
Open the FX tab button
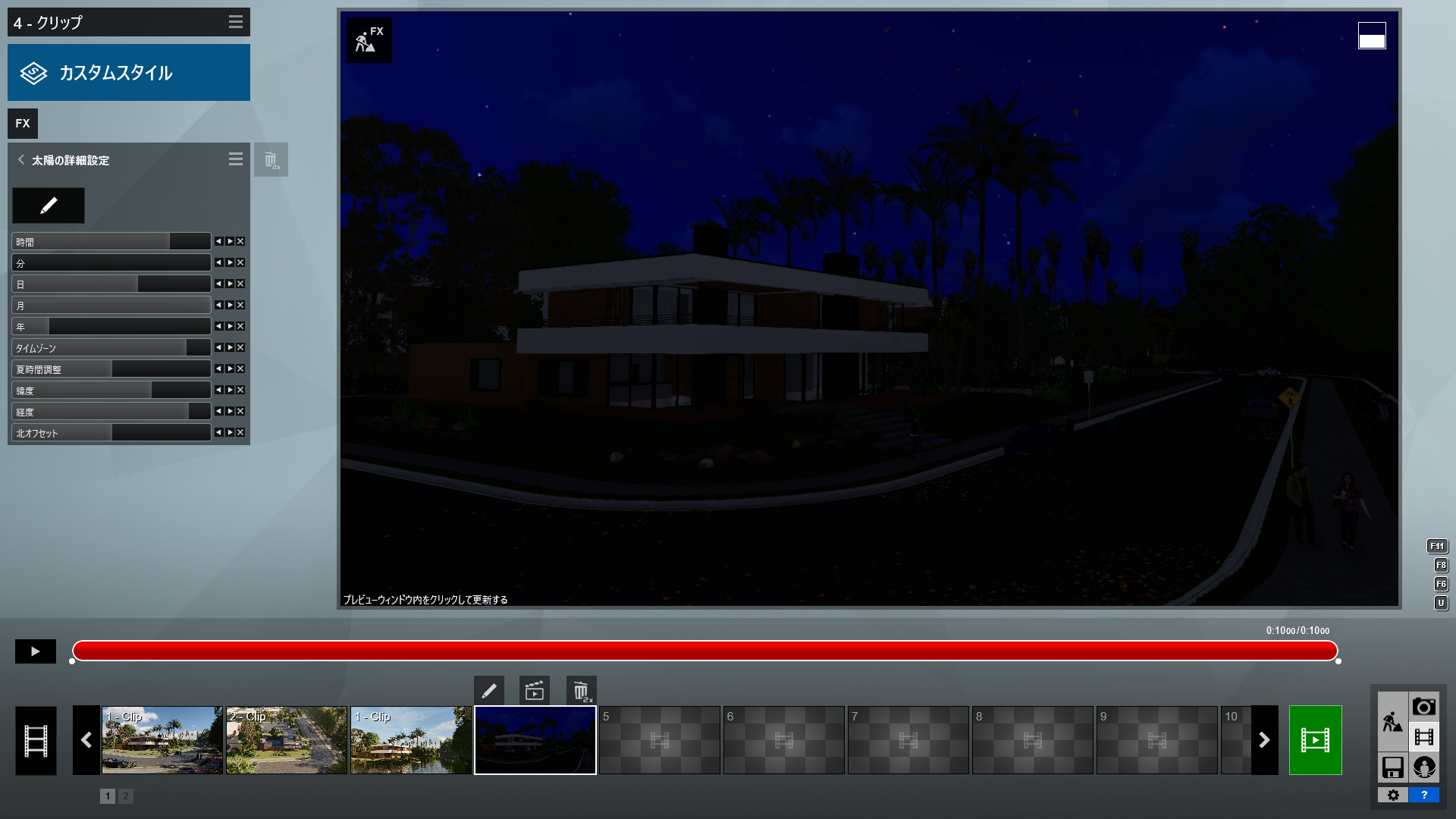point(23,124)
